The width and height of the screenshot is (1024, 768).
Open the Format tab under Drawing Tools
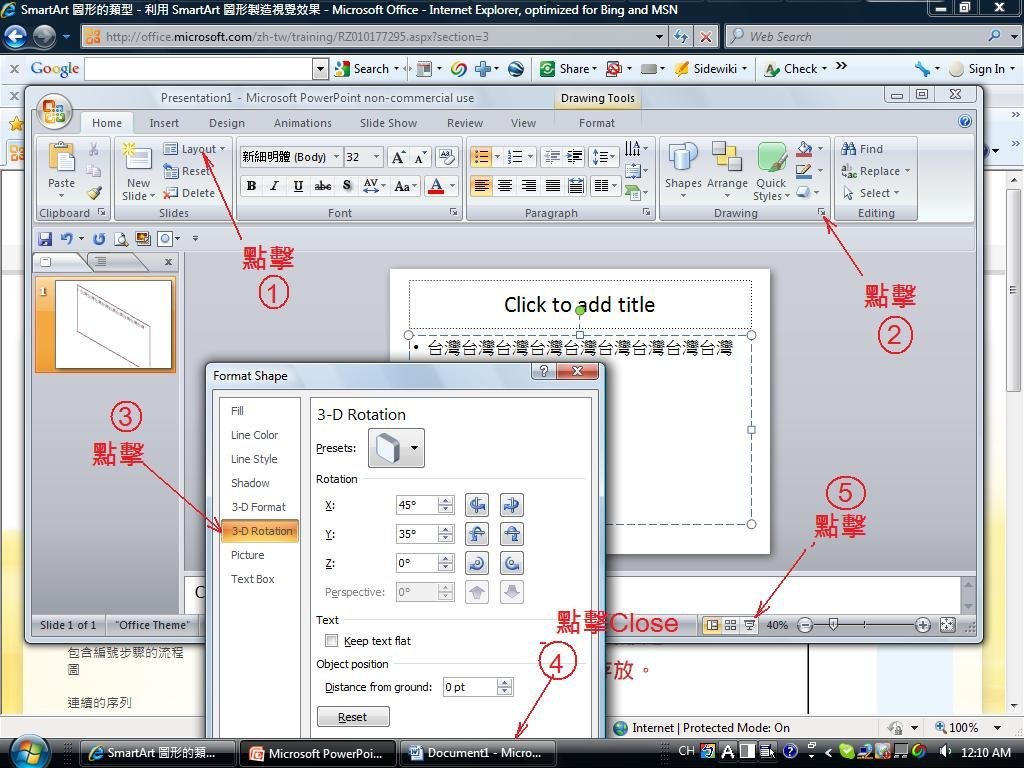pyautogui.click(x=596, y=123)
